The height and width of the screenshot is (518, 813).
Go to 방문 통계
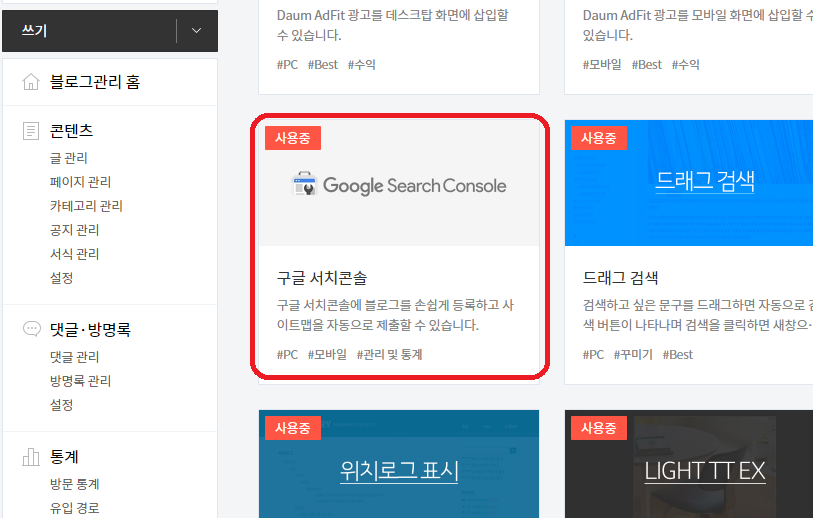point(74,484)
